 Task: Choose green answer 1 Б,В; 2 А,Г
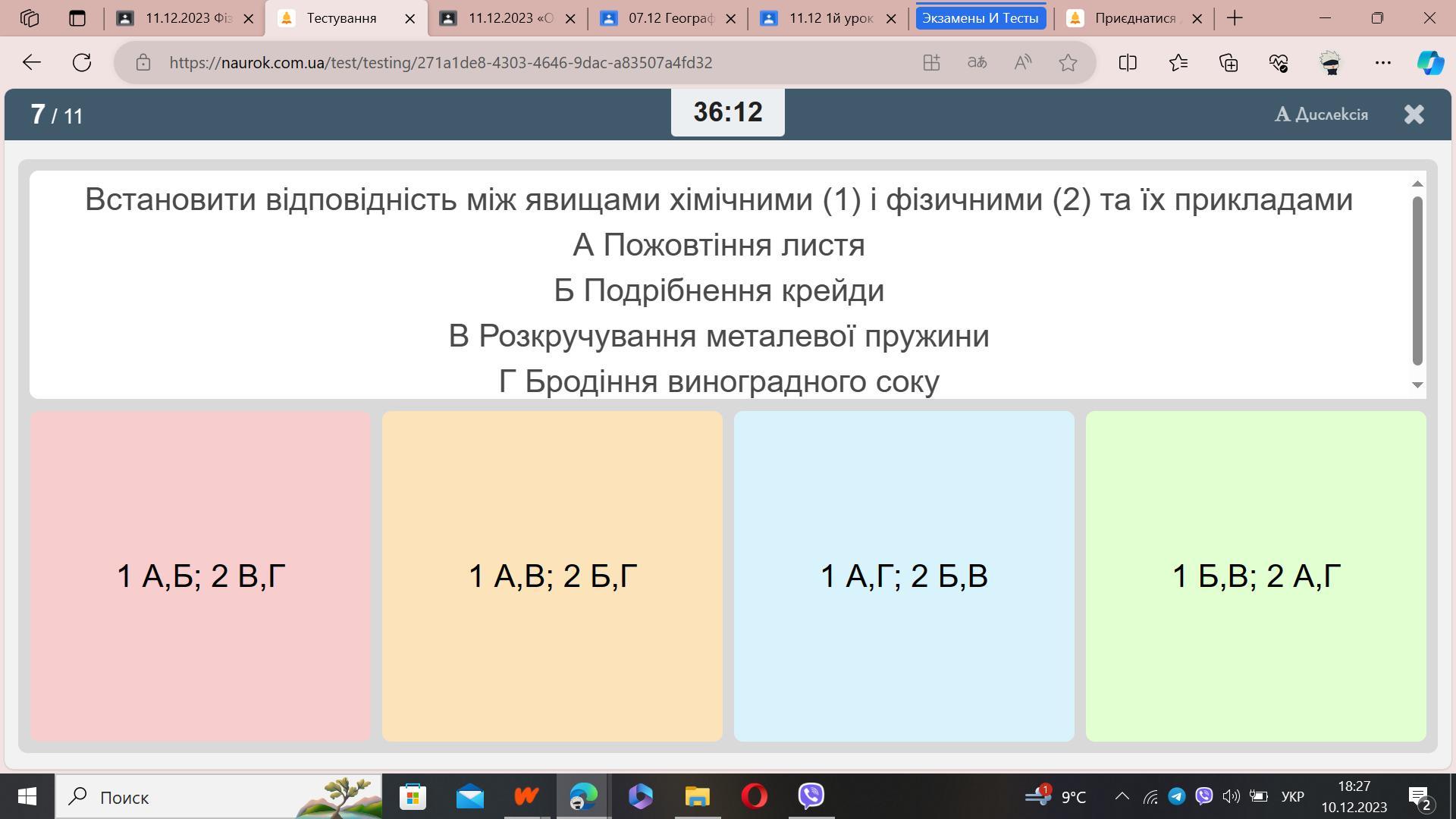click(x=1255, y=576)
